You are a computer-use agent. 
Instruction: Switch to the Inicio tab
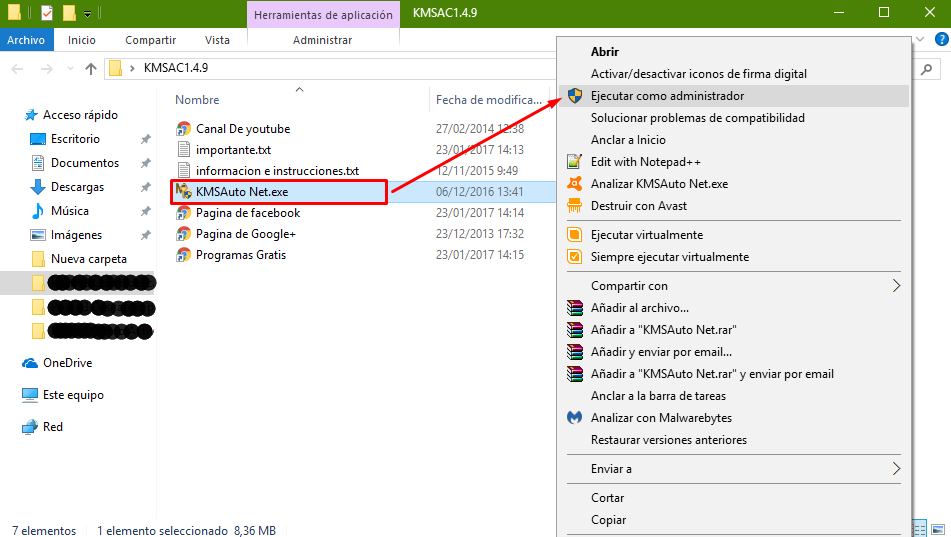[81, 40]
